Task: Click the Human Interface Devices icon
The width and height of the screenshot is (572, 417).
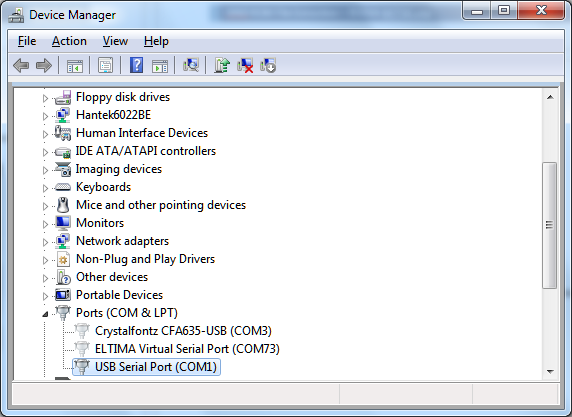Action: tap(63, 133)
